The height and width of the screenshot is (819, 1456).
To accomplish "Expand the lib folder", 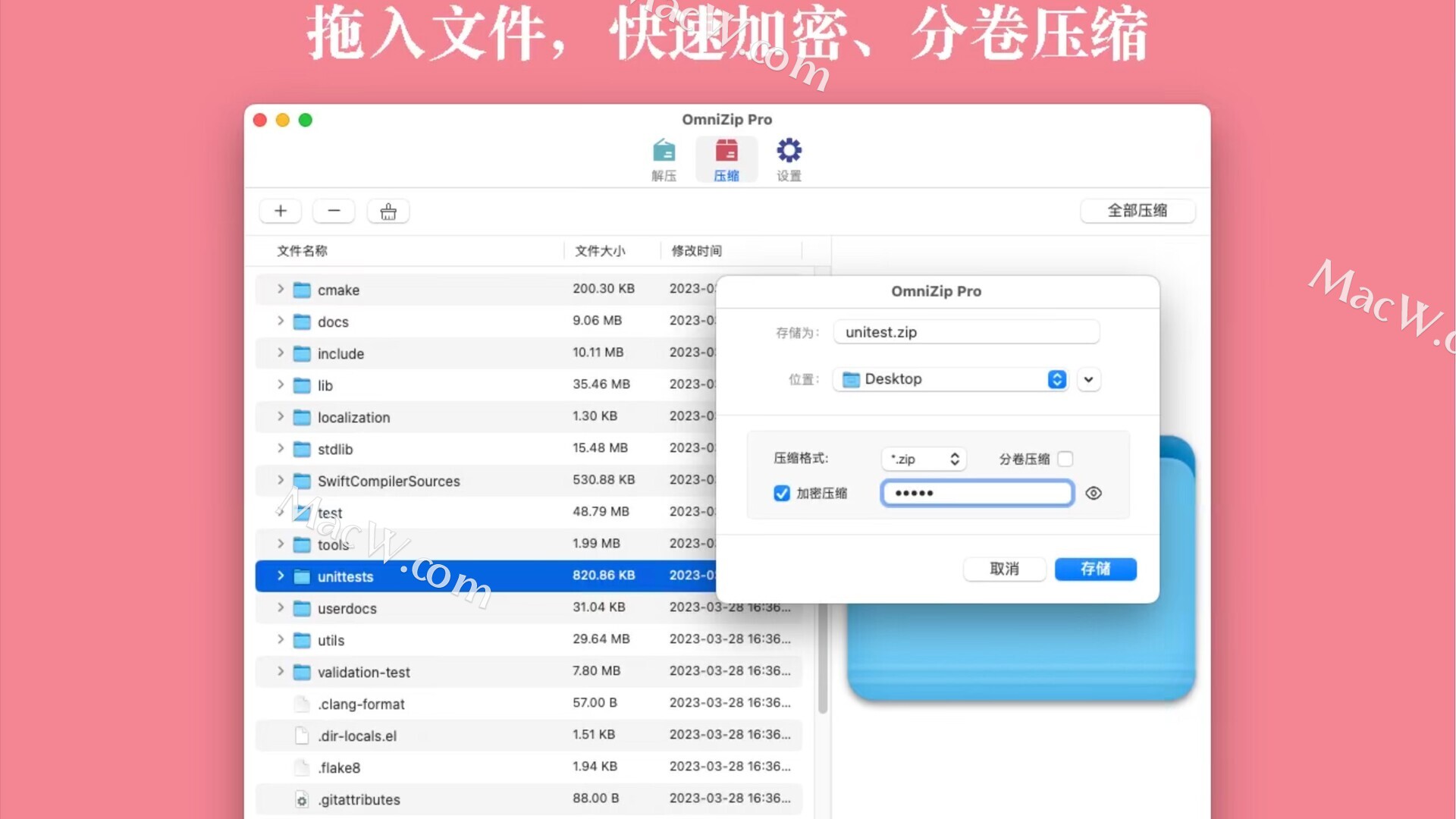I will [281, 384].
